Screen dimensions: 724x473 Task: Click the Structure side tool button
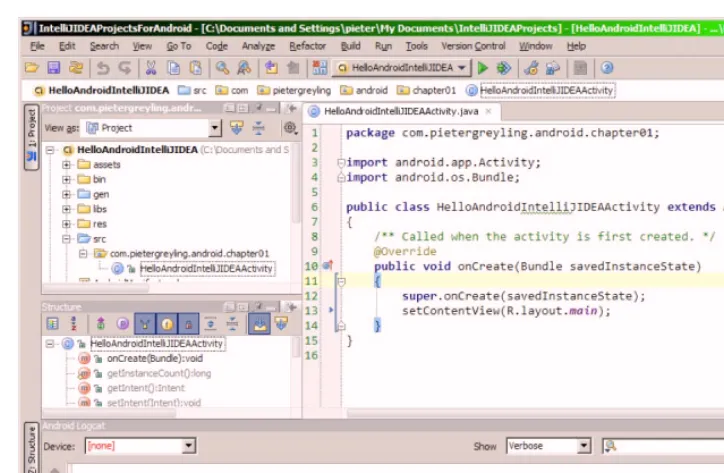pyautogui.click(x=31, y=448)
